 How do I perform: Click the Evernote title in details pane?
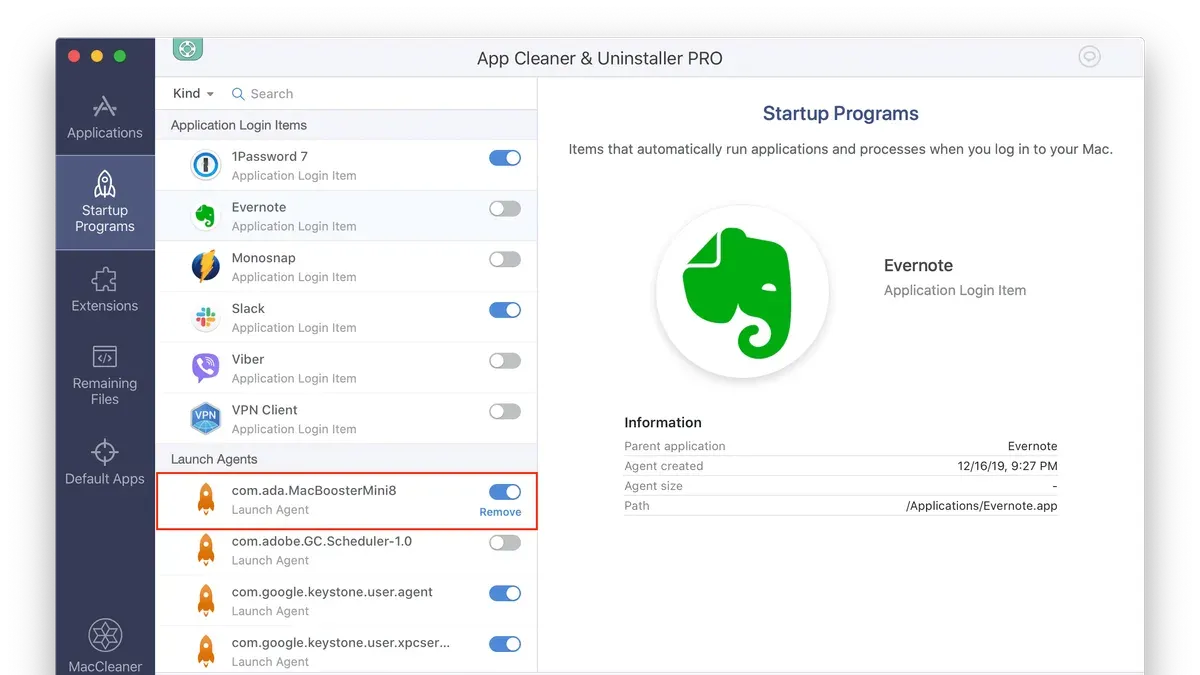(918, 266)
